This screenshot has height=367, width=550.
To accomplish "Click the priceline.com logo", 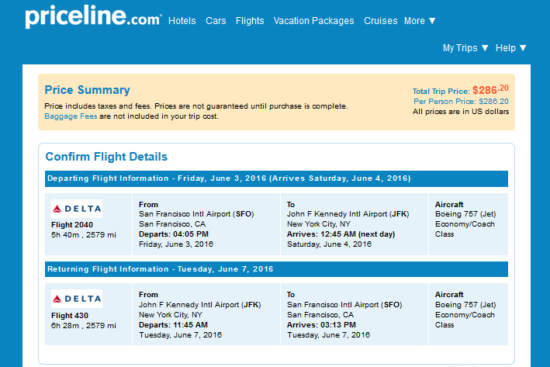I will click(x=93, y=16).
